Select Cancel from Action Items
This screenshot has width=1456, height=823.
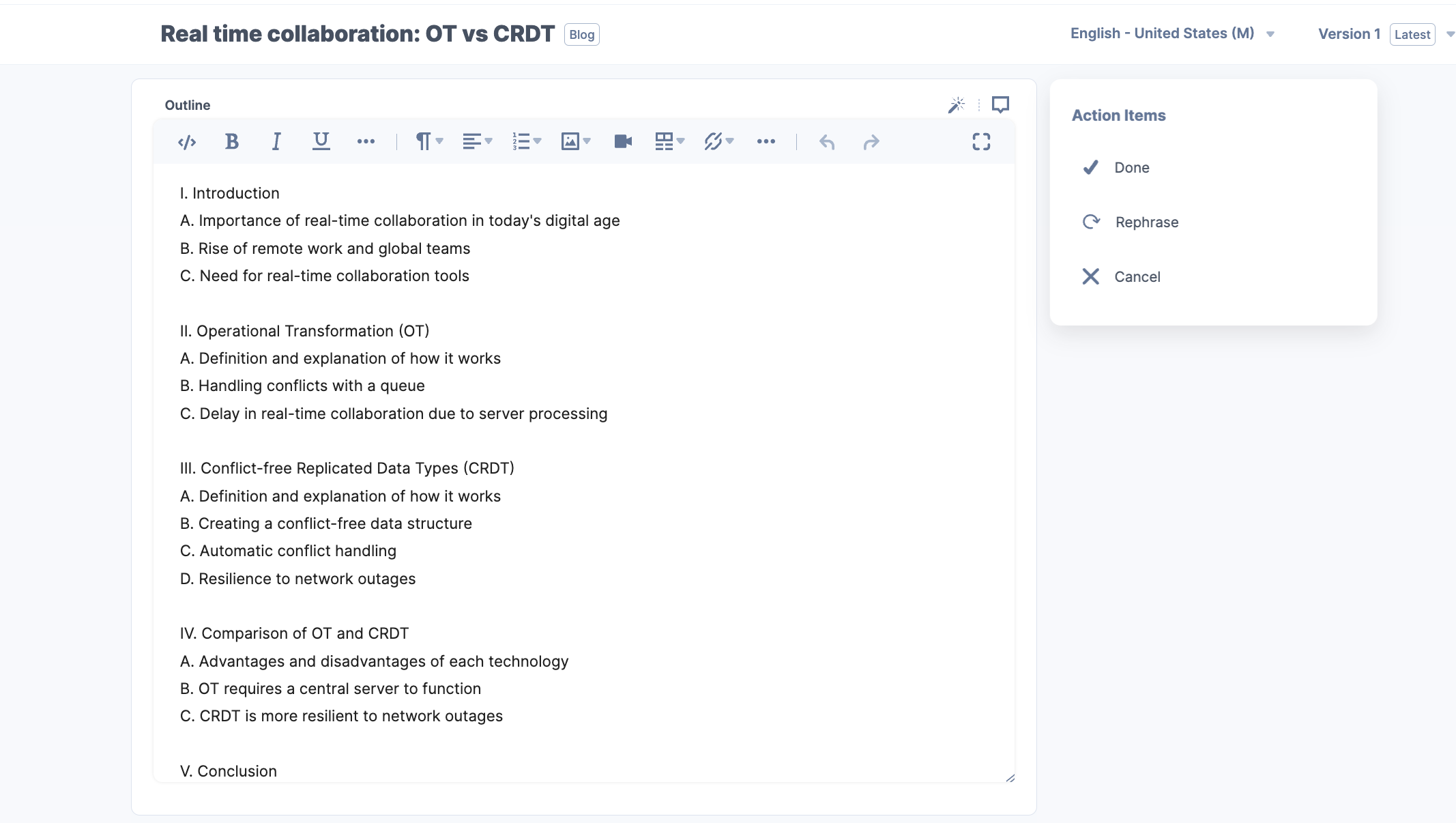pyautogui.click(x=1137, y=276)
